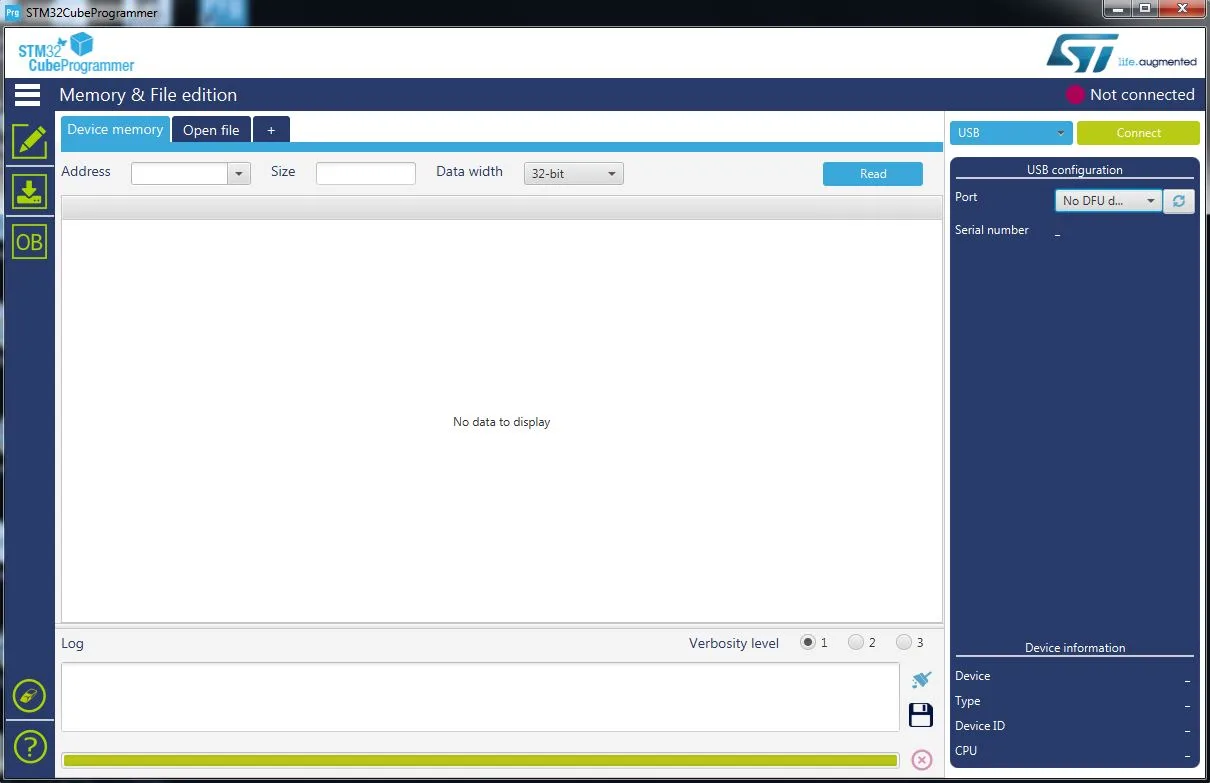Clear the log with broom icon
Screen dimensions: 1210x783
(921, 679)
